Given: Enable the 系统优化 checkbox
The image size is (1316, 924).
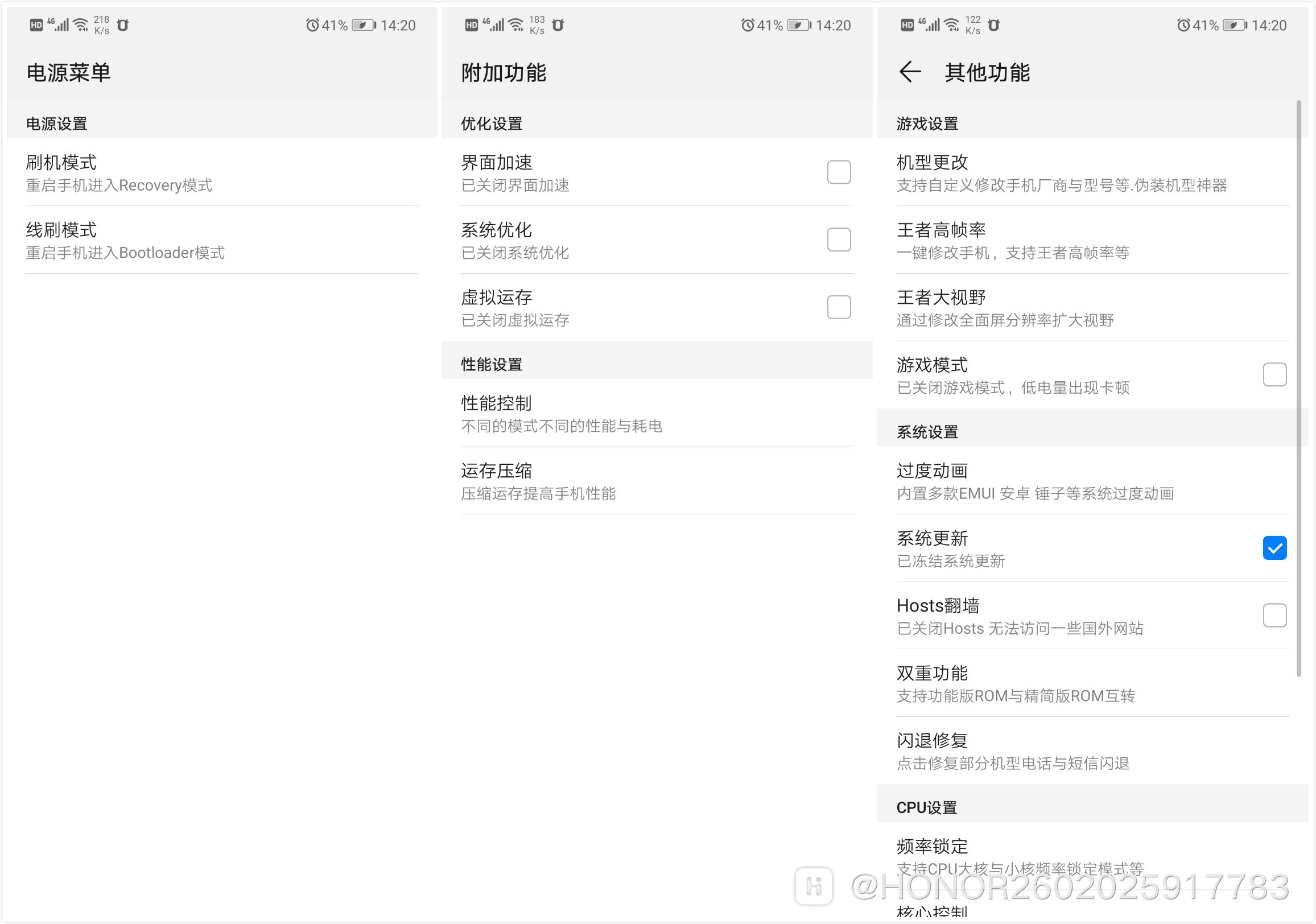Looking at the screenshot, I should [x=839, y=240].
